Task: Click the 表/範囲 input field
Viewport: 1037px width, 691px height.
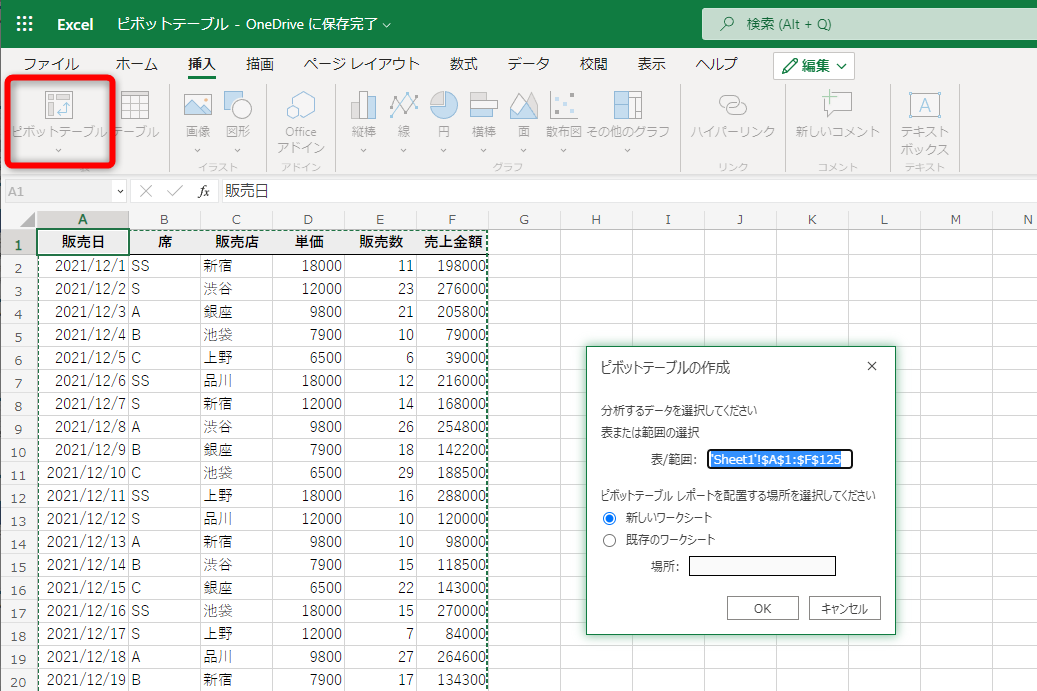Action: click(x=781, y=459)
